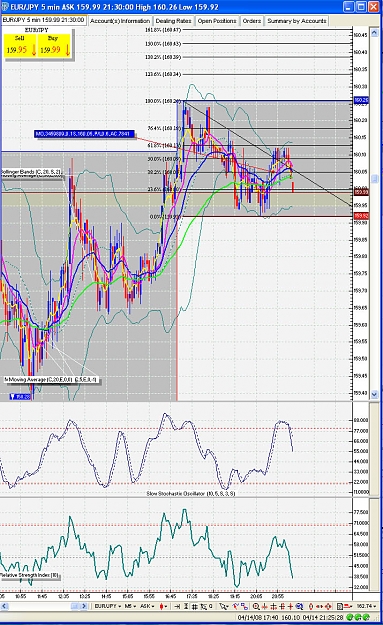Show Summary by Accounts tab

pyautogui.click(x=297, y=21)
